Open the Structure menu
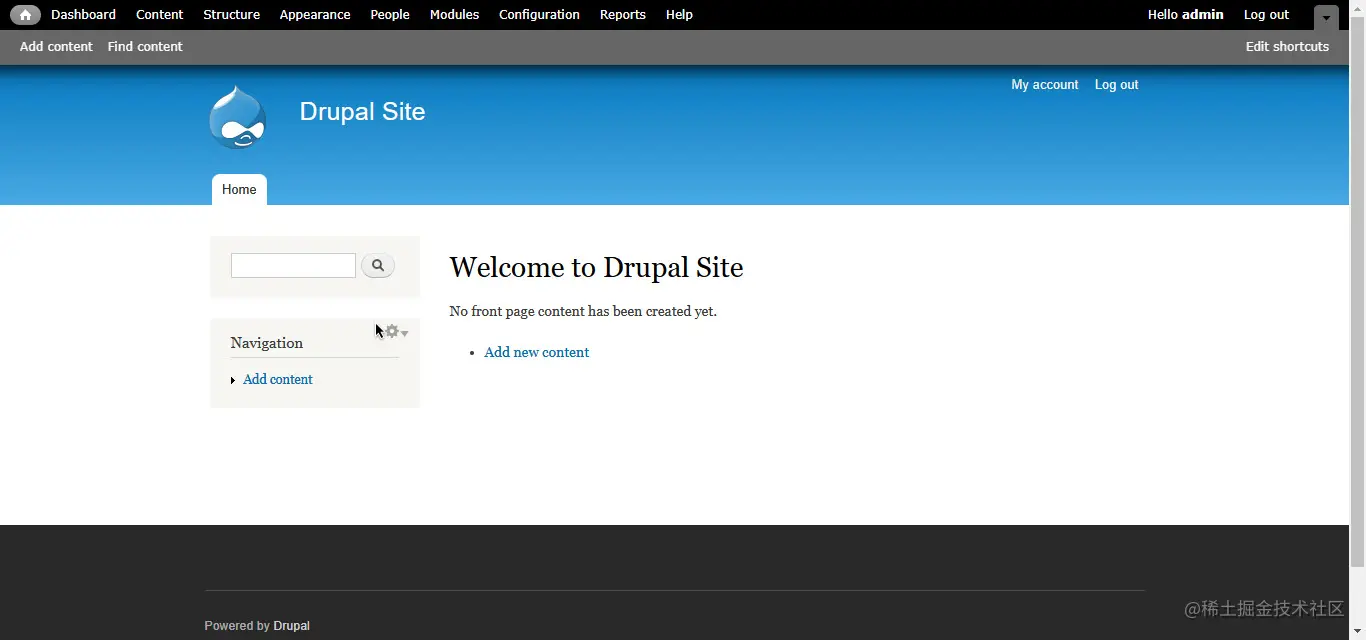Viewport: 1366px width, 640px height. tap(231, 15)
